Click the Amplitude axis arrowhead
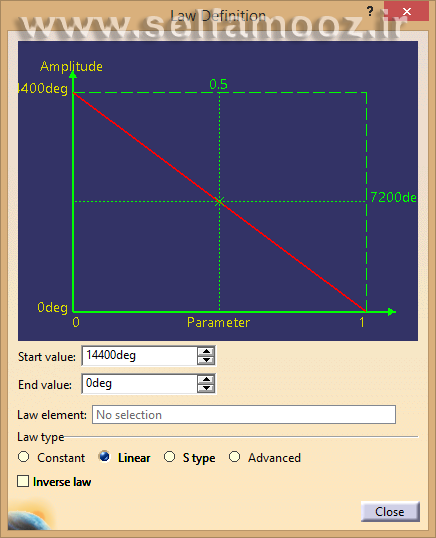 point(73,75)
